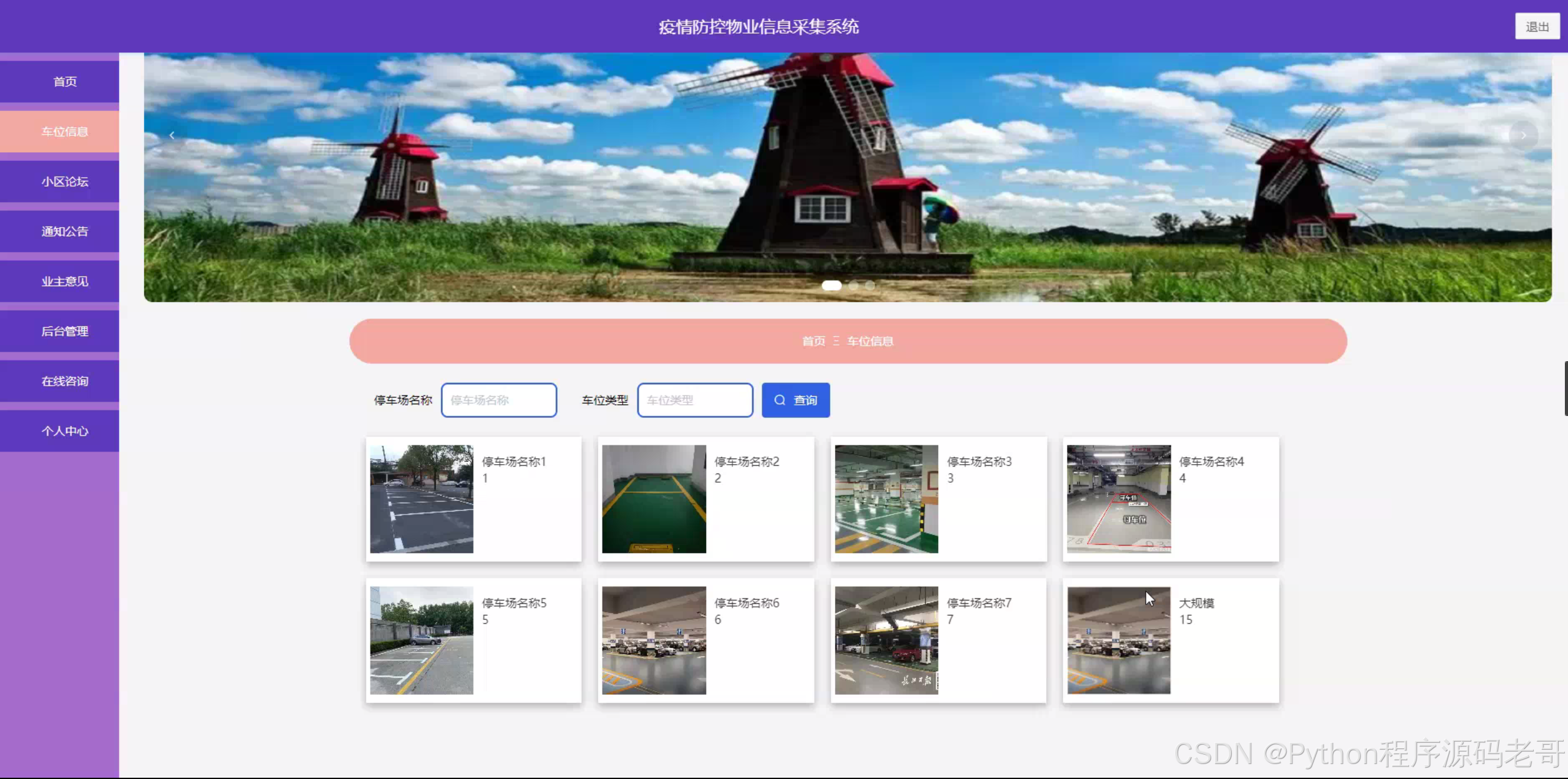1568x779 pixels.
Task: Open 后台管理 in the sidebar
Action: tap(65, 331)
